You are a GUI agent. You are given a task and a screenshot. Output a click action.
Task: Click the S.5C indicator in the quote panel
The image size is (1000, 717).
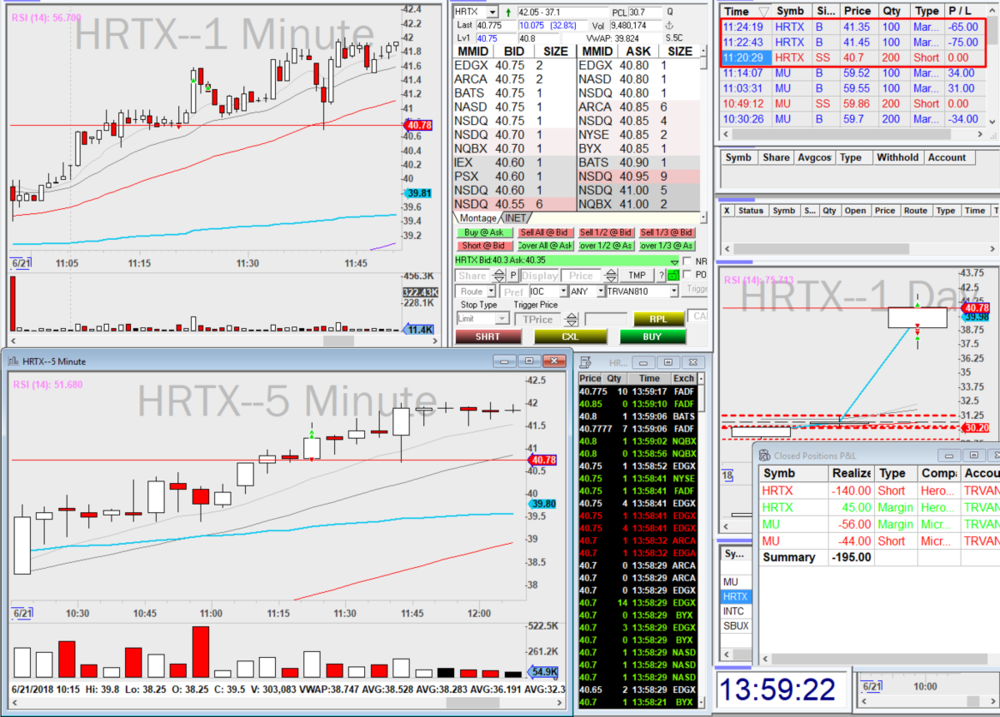pos(673,37)
